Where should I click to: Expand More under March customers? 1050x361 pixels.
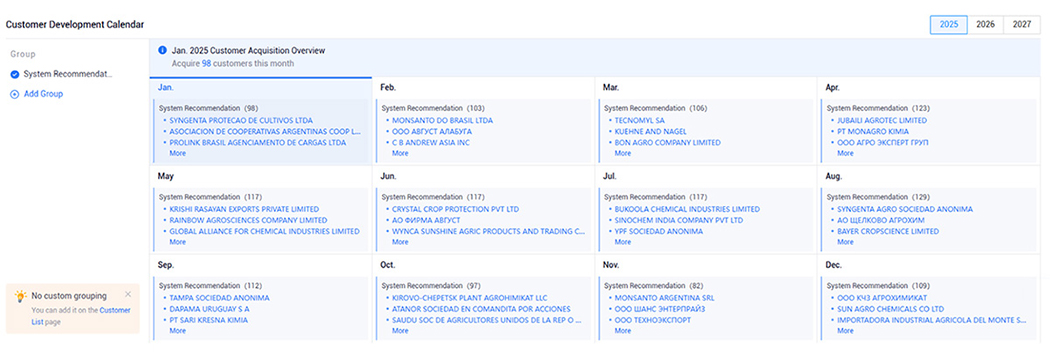point(623,153)
